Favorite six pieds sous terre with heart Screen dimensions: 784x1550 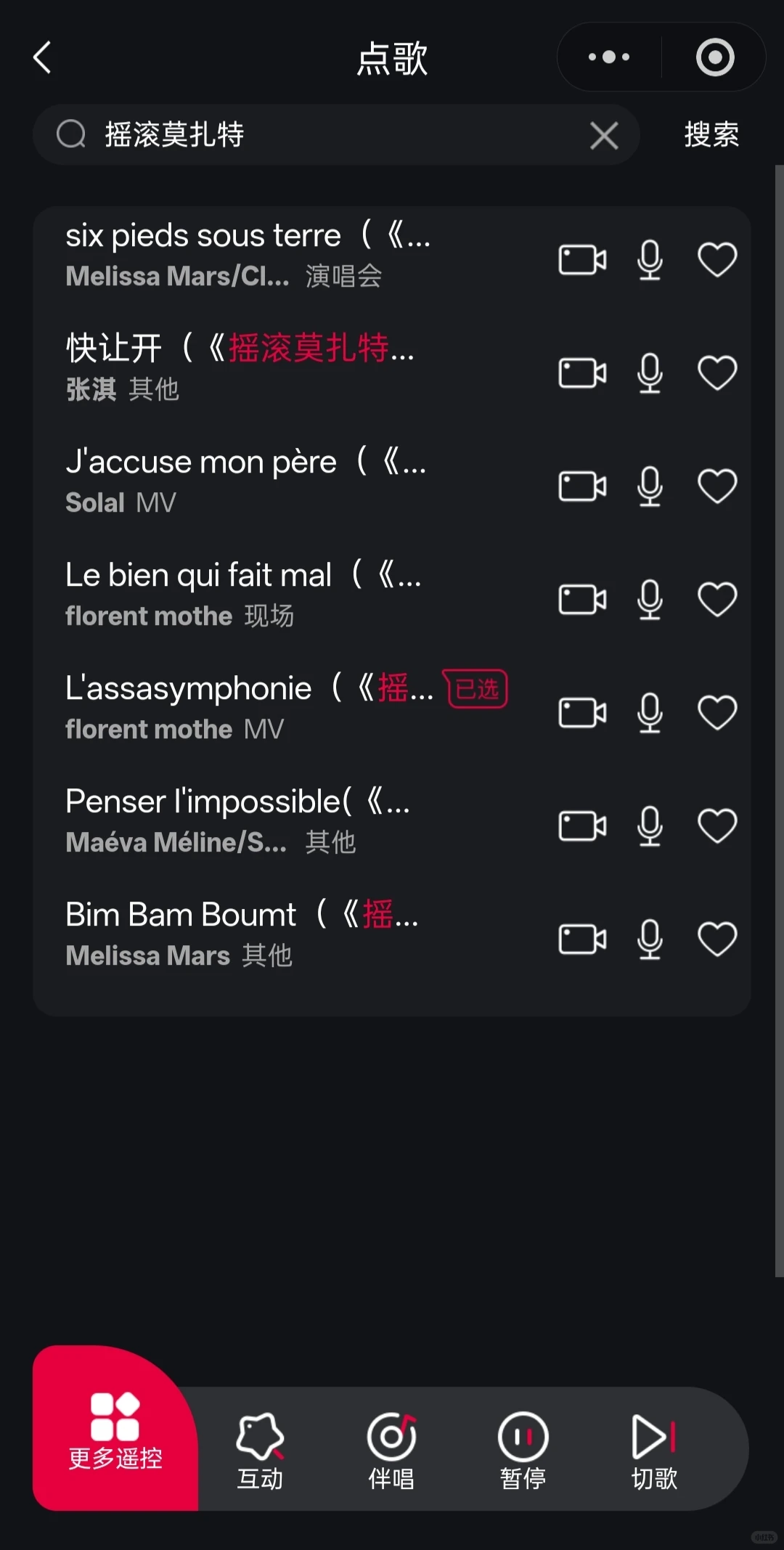tap(717, 259)
